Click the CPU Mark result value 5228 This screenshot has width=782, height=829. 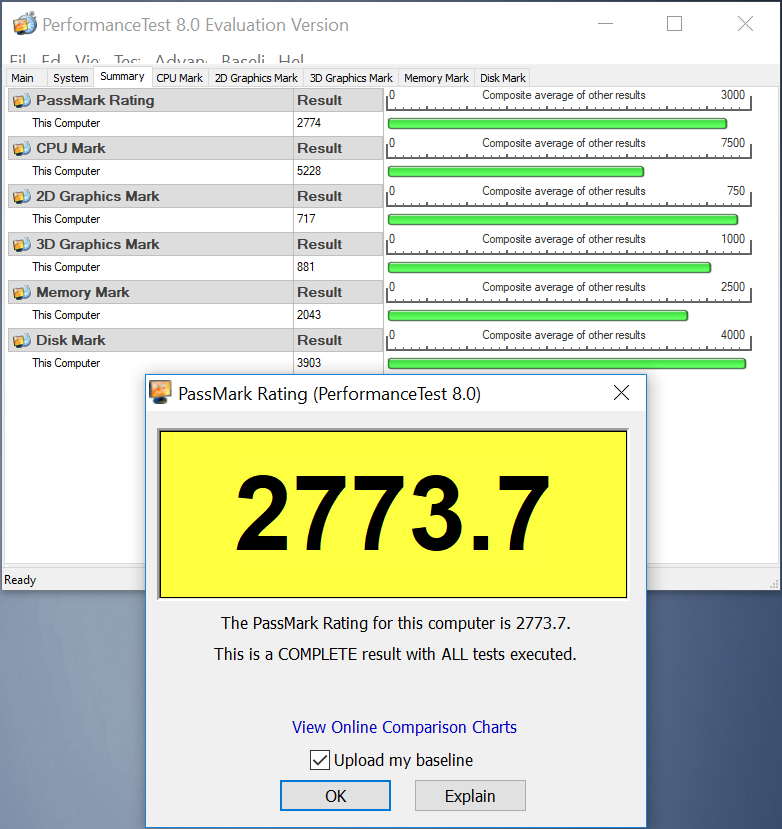click(x=309, y=171)
